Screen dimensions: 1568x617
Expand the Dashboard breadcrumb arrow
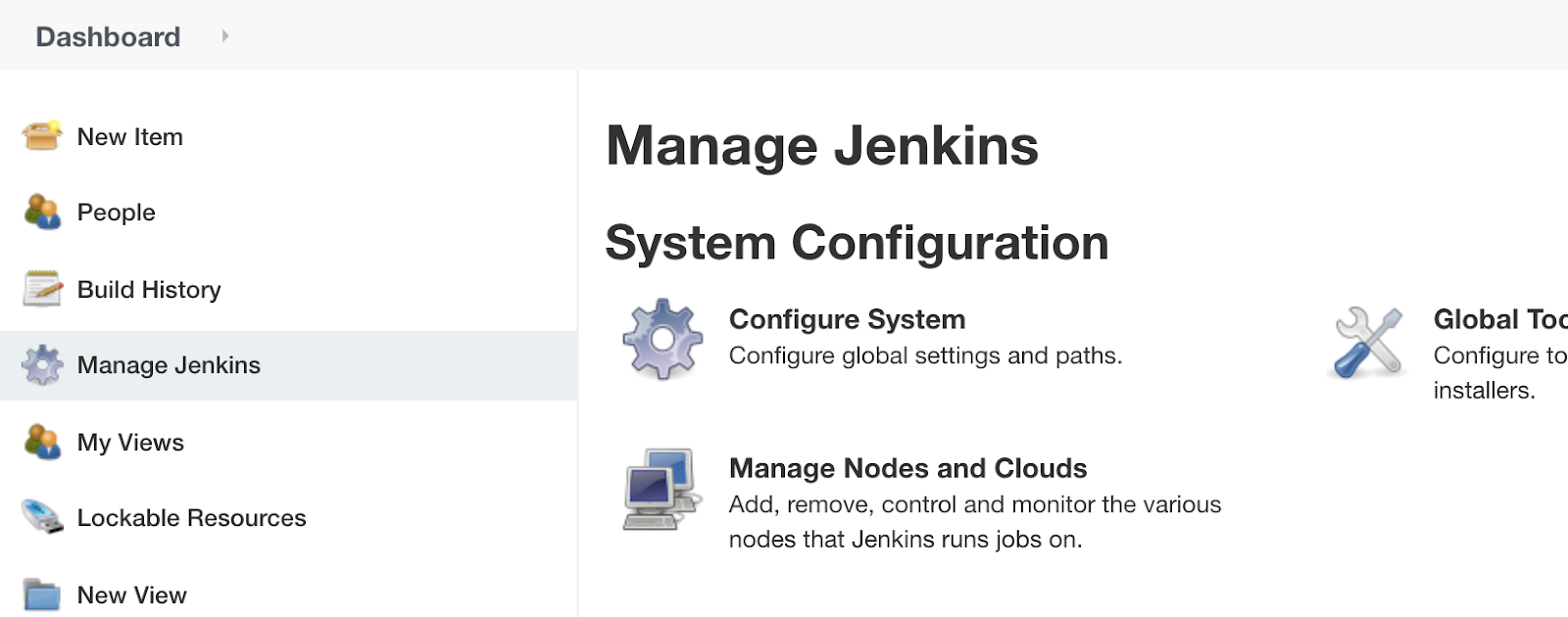(224, 36)
